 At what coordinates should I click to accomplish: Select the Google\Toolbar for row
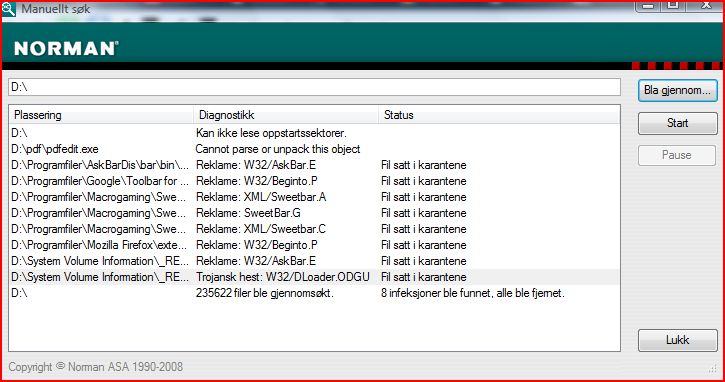[x=314, y=181]
